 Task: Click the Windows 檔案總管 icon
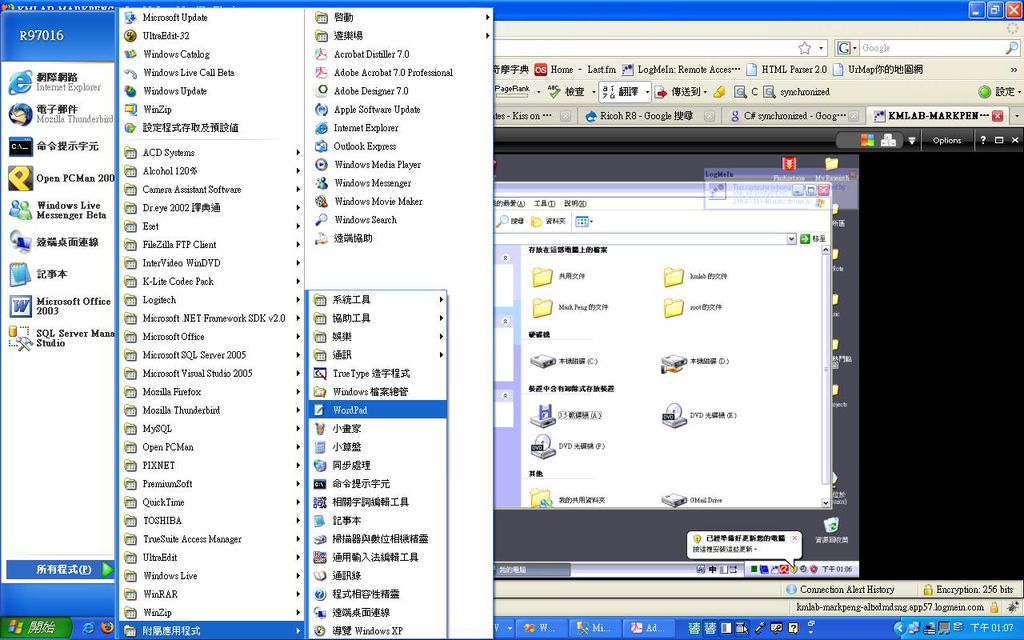320,392
